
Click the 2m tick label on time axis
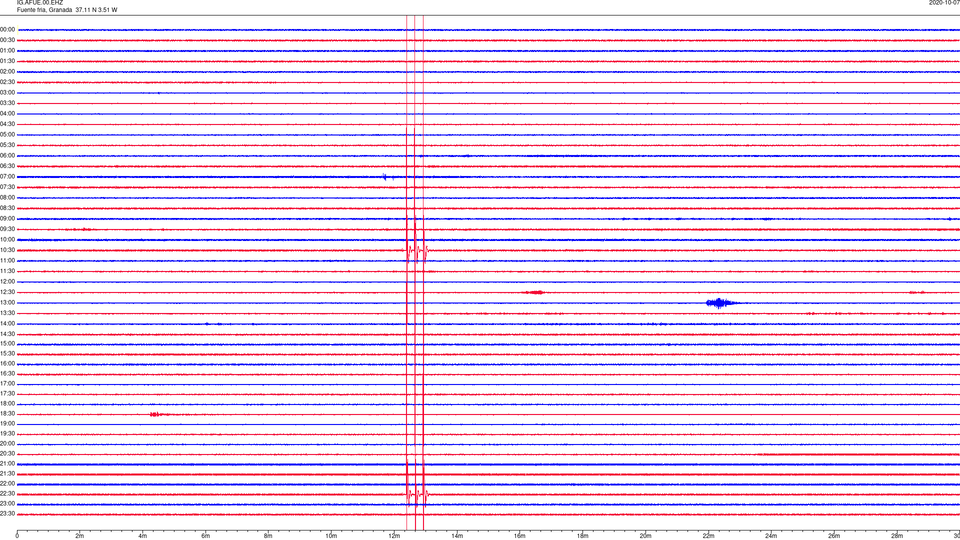coord(80,536)
